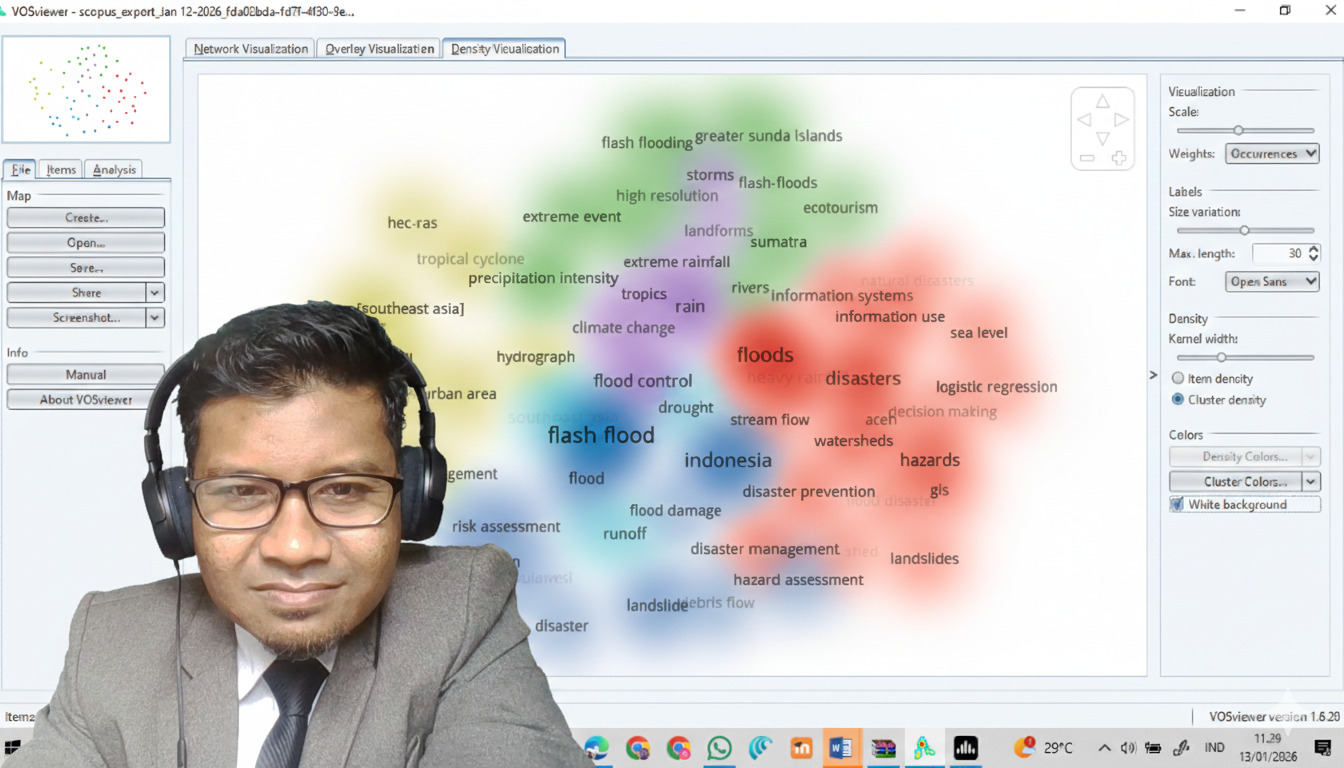Pan the map up with the up arrow

coord(1102,102)
